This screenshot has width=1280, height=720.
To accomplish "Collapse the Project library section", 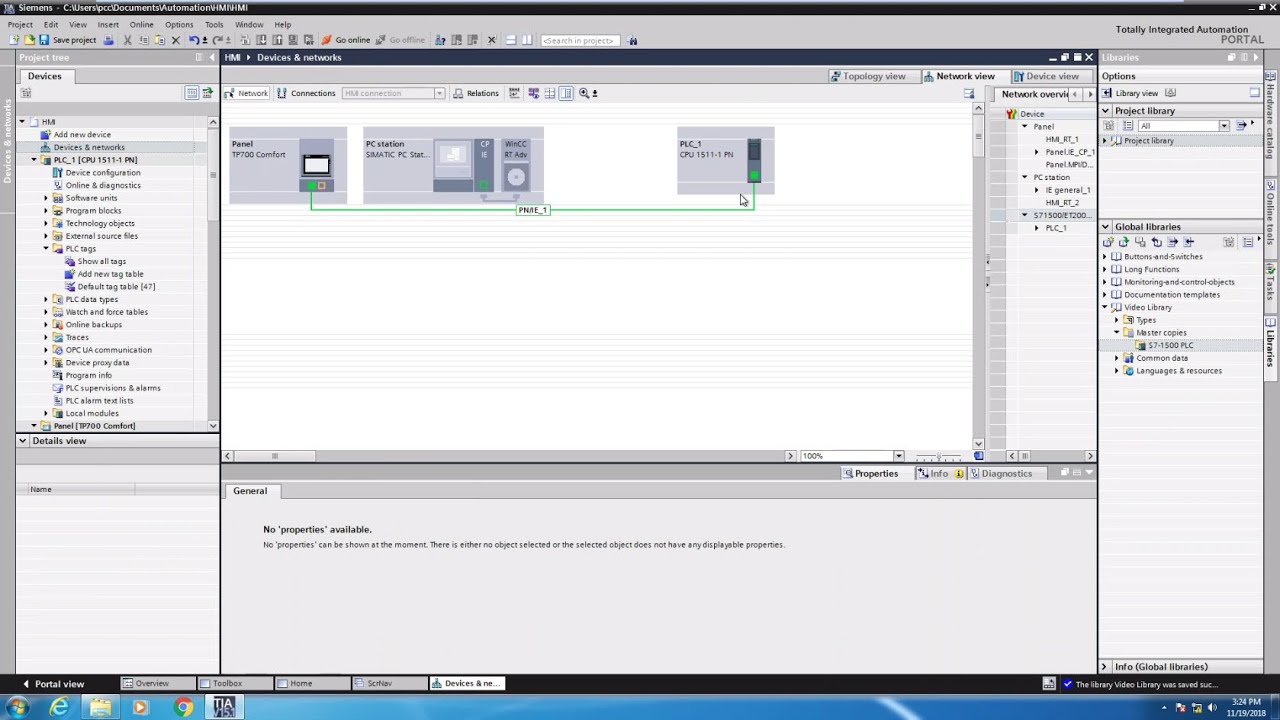I will coord(1106,111).
